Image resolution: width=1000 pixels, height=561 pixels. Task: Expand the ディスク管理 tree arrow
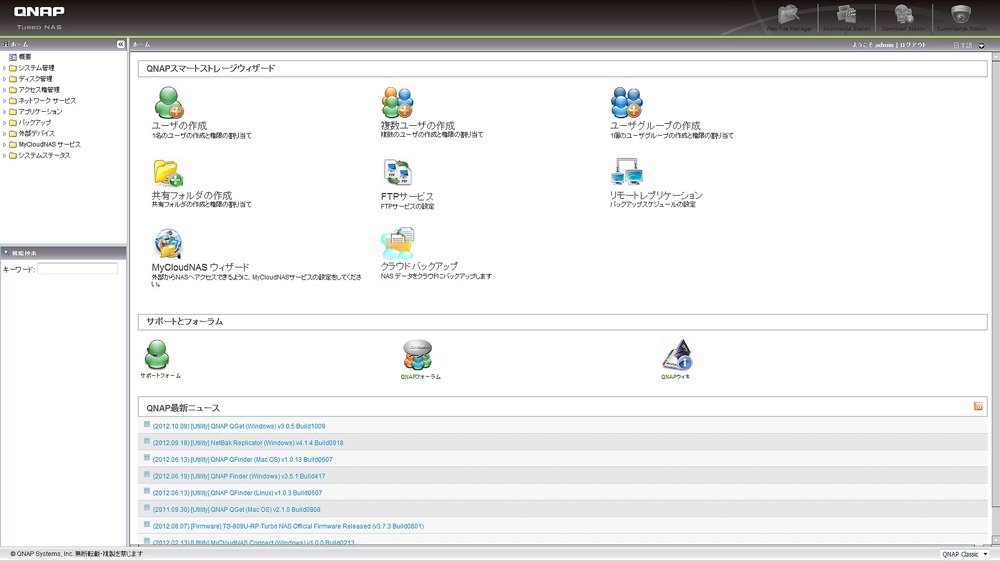(x=4, y=78)
